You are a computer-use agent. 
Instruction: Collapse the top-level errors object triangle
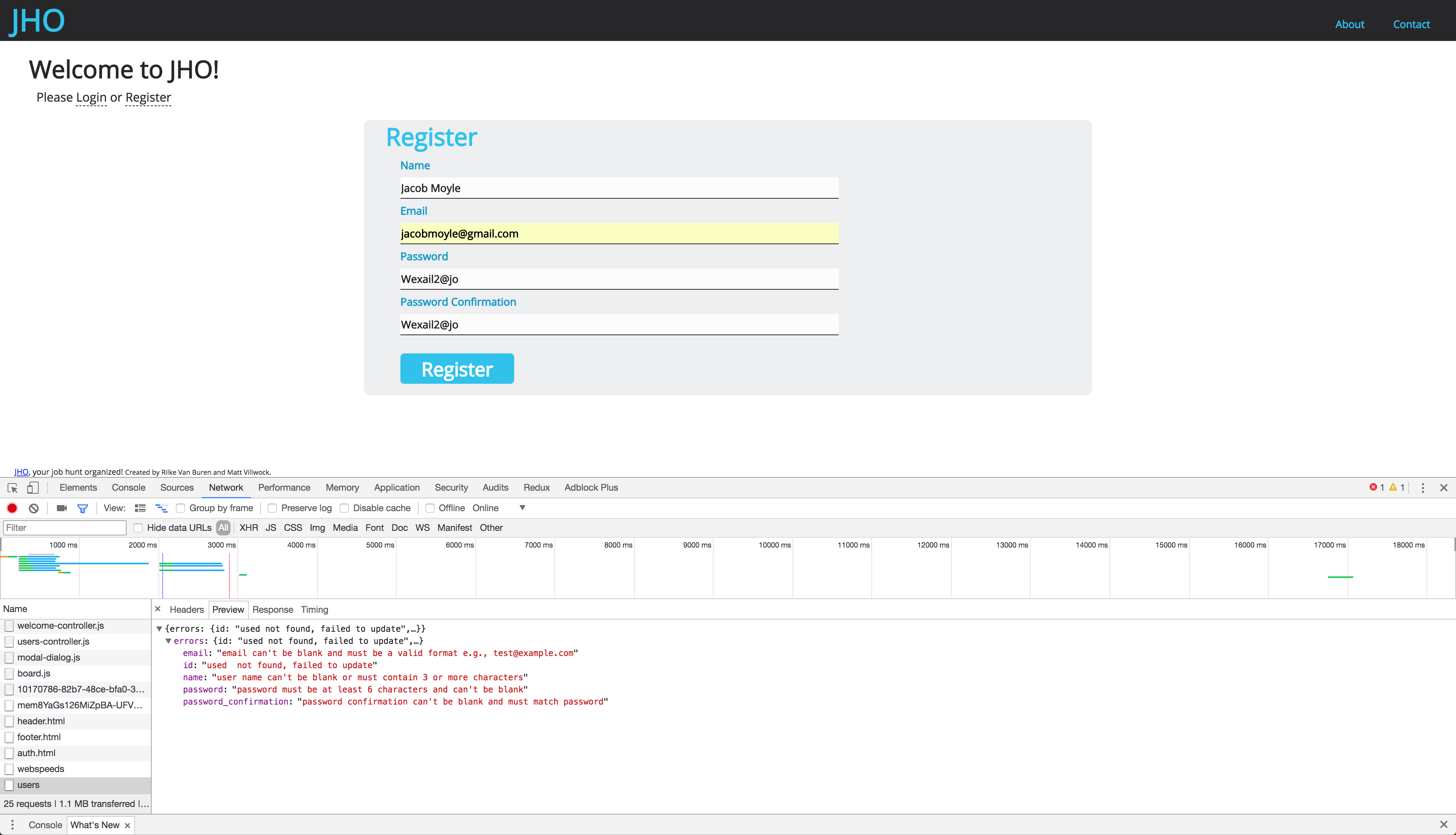point(159,629)
